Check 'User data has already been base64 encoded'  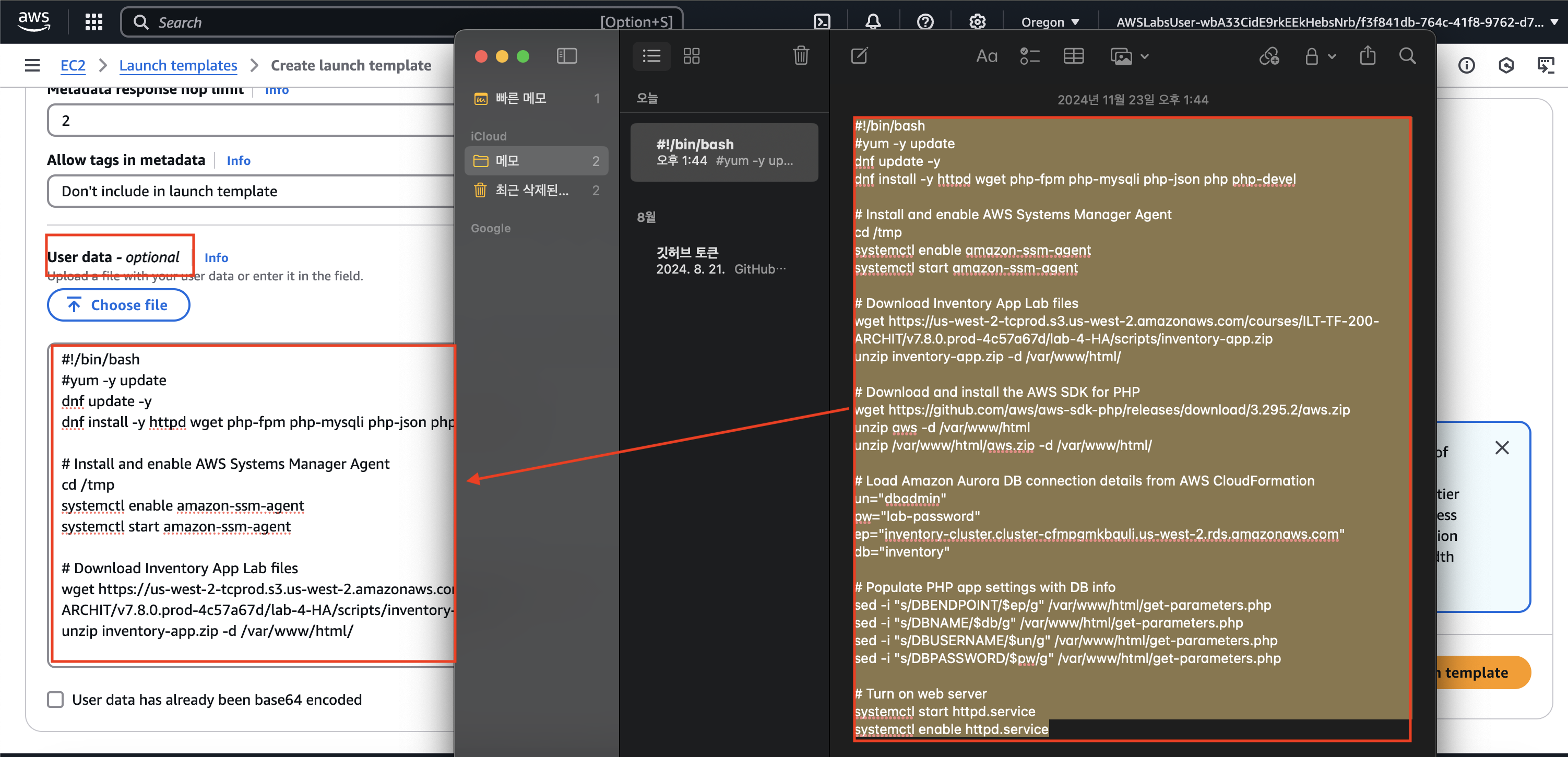point(55,699)
